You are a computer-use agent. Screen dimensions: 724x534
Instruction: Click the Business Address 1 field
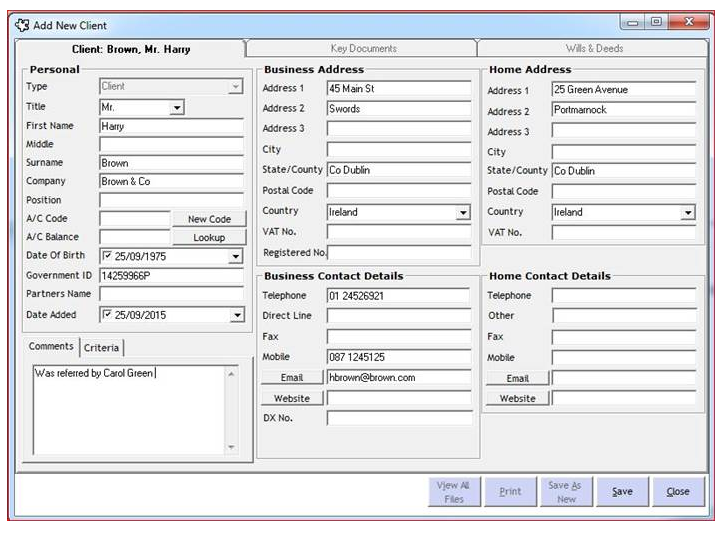coord(399,89)
